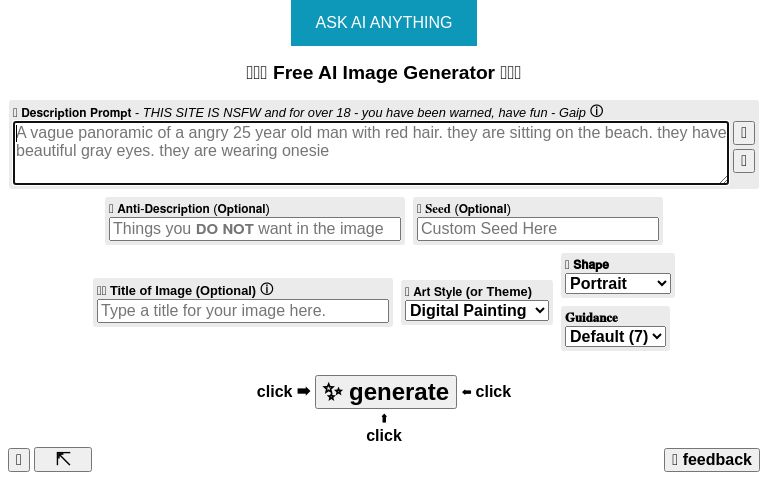The height and width of the screenshot is (480, 768).
Task: Open the Art Style dropdown showing Digital Painting
Action: click(477, 311)
